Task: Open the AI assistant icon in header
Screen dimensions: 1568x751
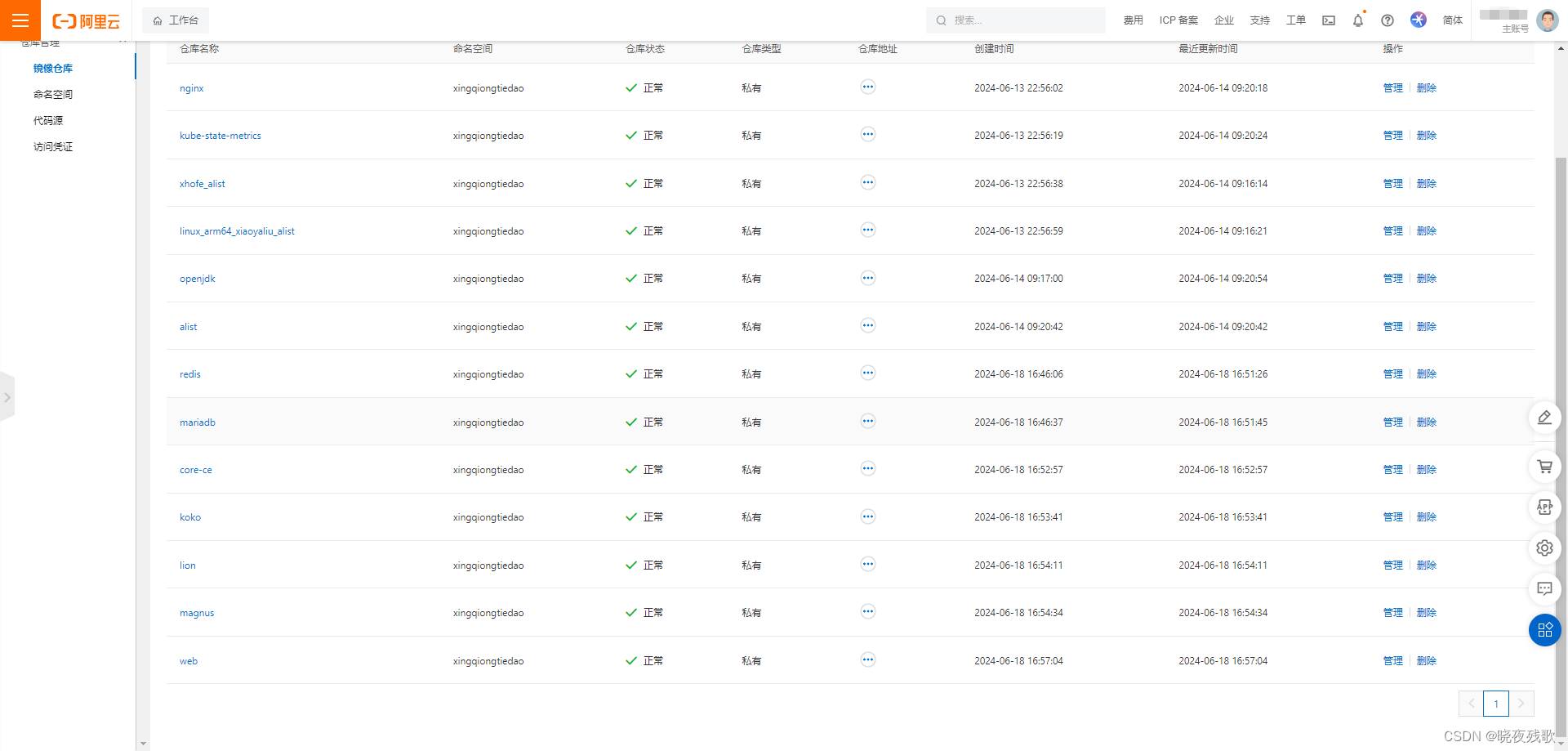Action: point(1419,20)
